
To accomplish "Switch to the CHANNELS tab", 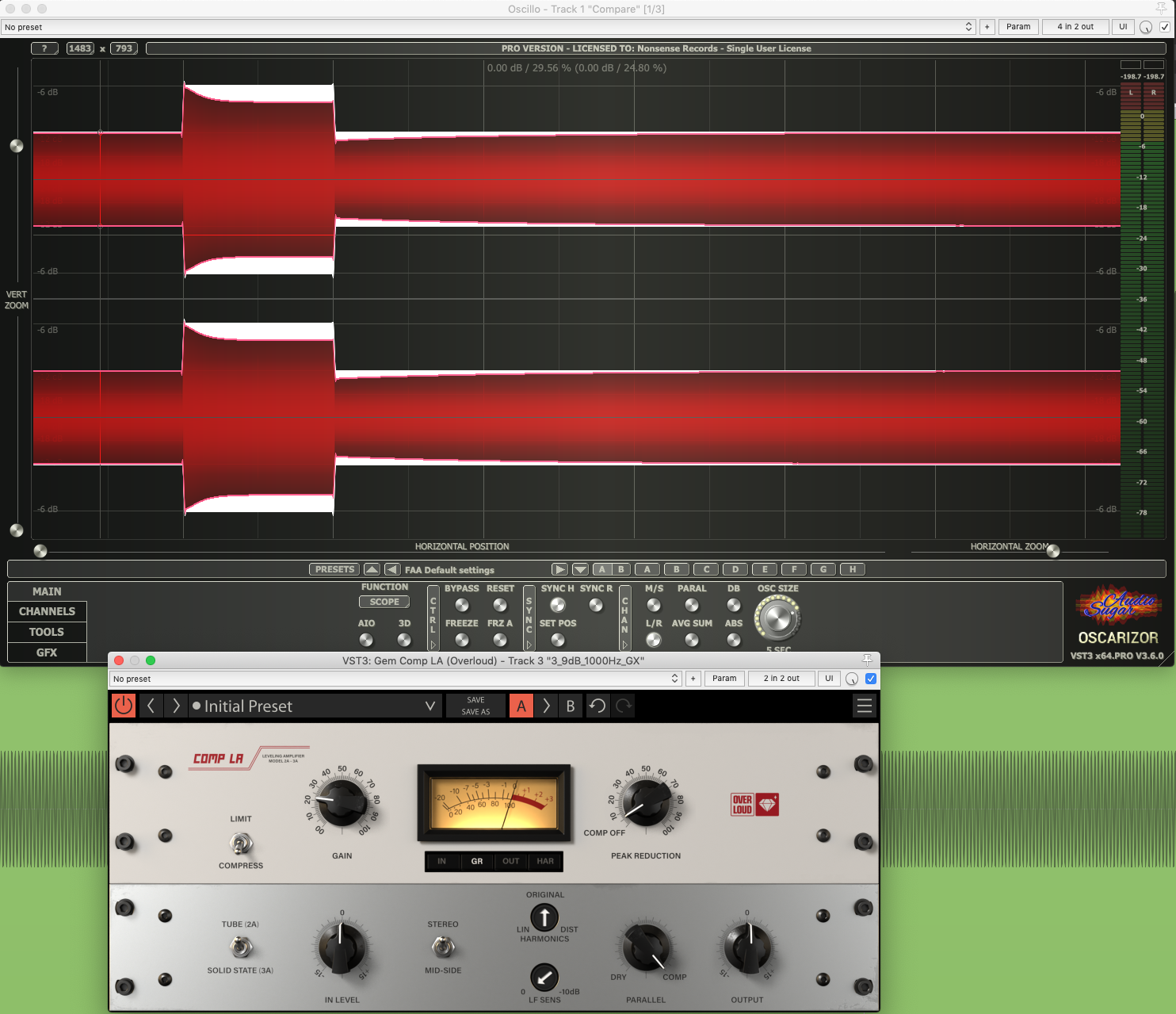I will [47, 611].
